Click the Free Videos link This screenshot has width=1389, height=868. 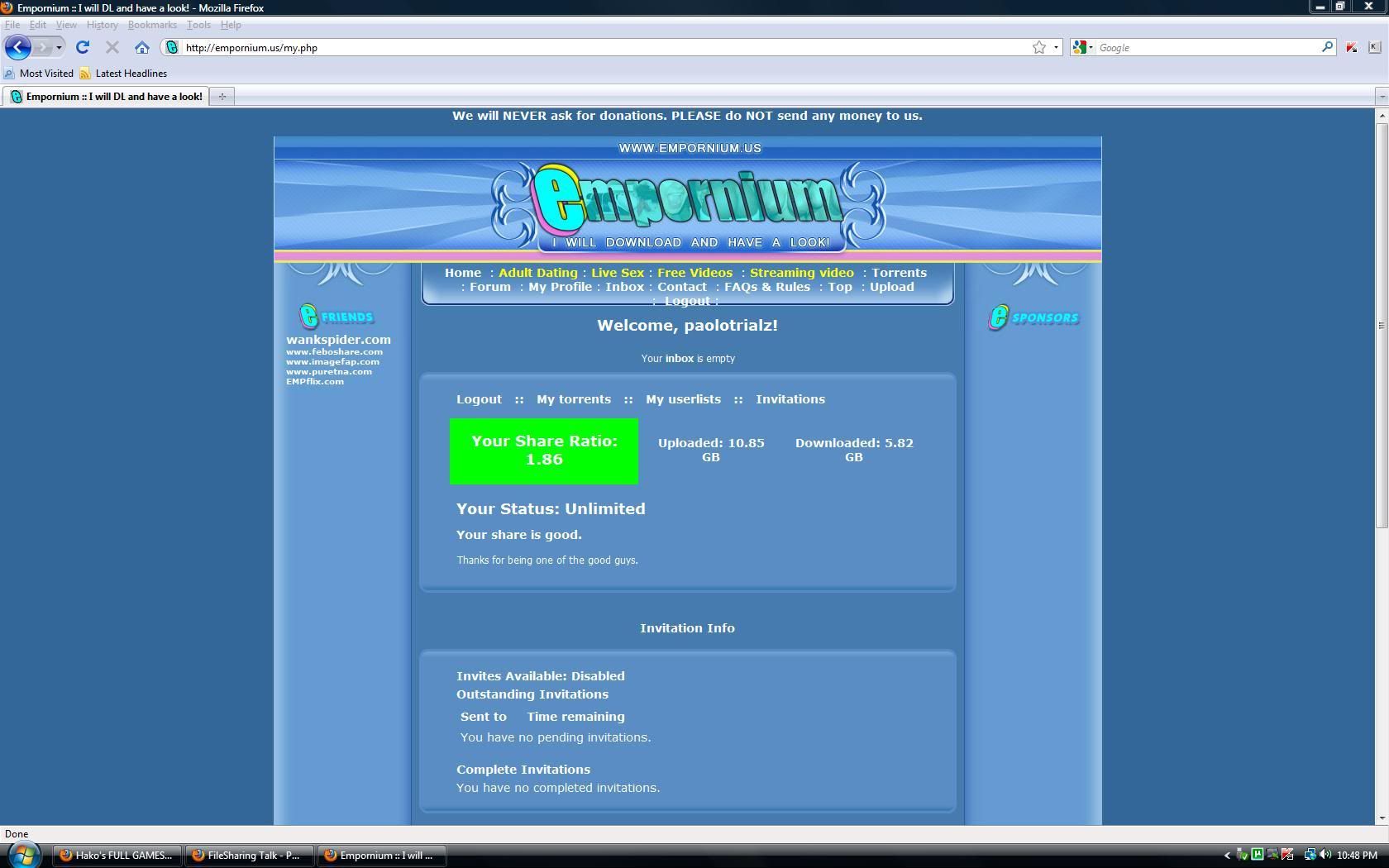pyautogui.click(x=695, y=273)
